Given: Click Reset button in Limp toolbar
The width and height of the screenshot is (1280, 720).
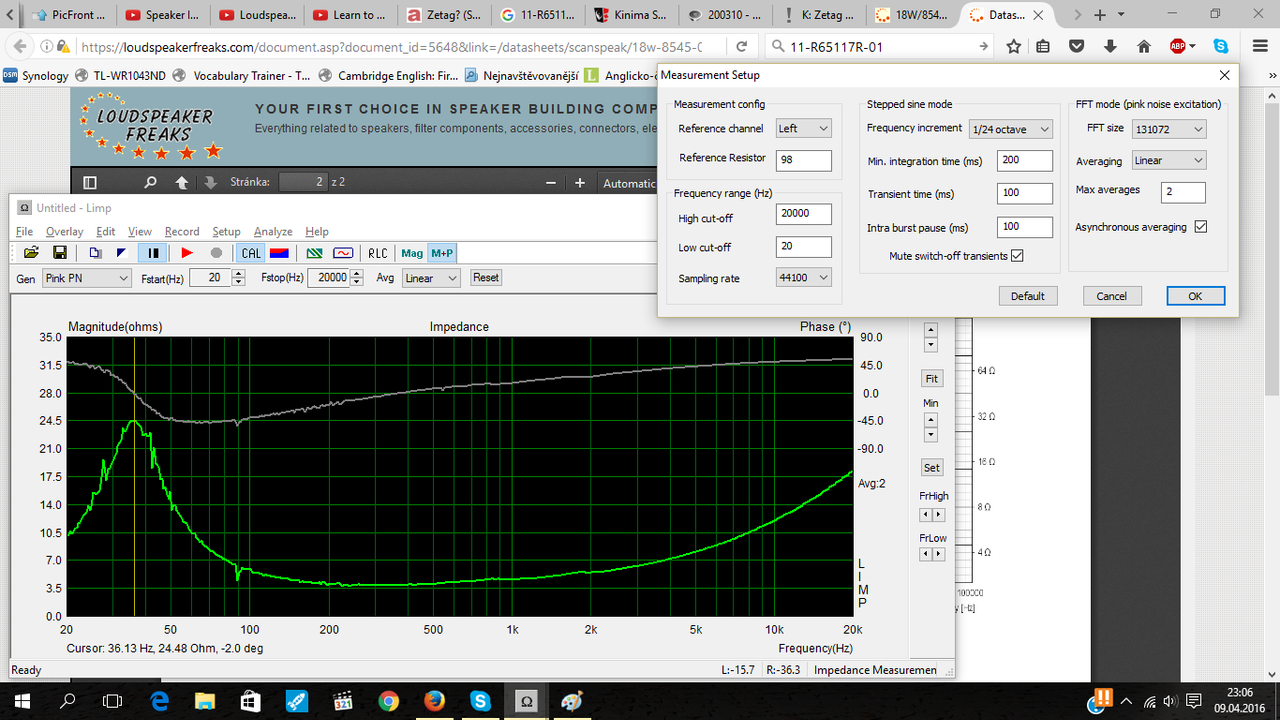Looking at the screenshot, I should [x=486, y=278].
